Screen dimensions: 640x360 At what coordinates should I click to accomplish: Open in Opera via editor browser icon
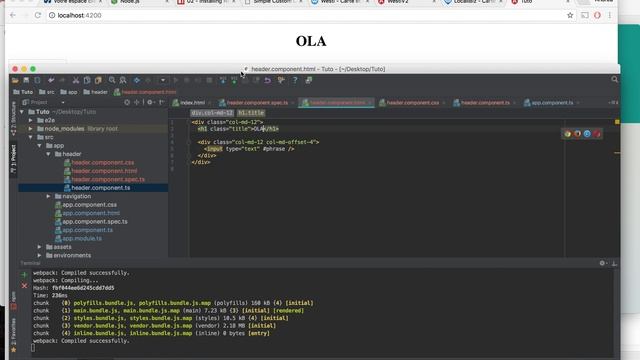[597, 134]
